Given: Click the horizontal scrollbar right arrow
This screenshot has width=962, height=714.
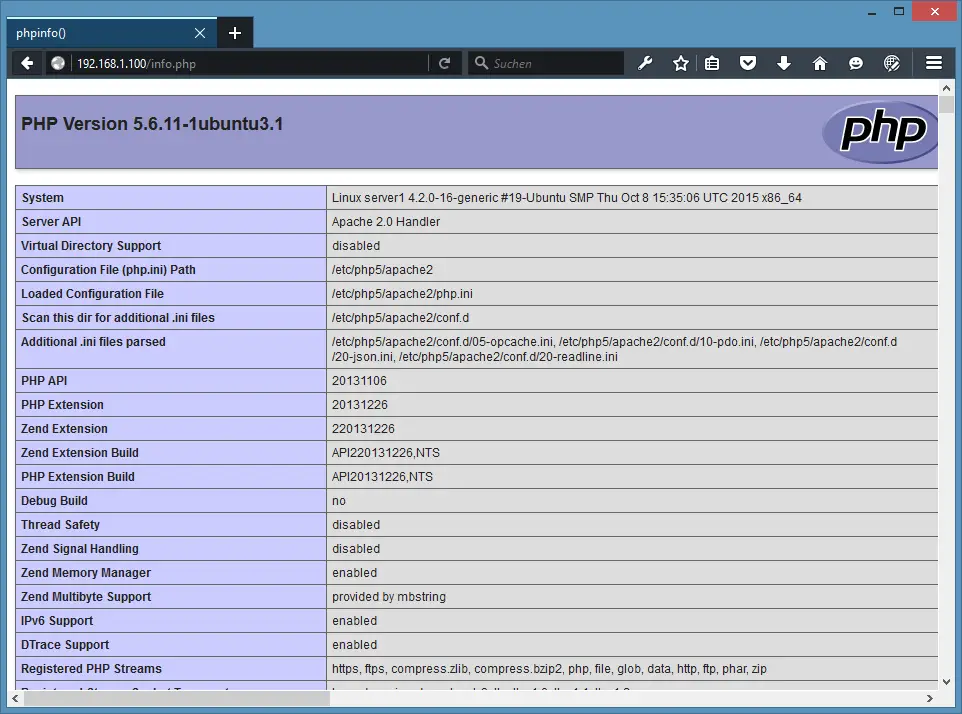Looking at the screenshot, I should (x=929, y=698).
